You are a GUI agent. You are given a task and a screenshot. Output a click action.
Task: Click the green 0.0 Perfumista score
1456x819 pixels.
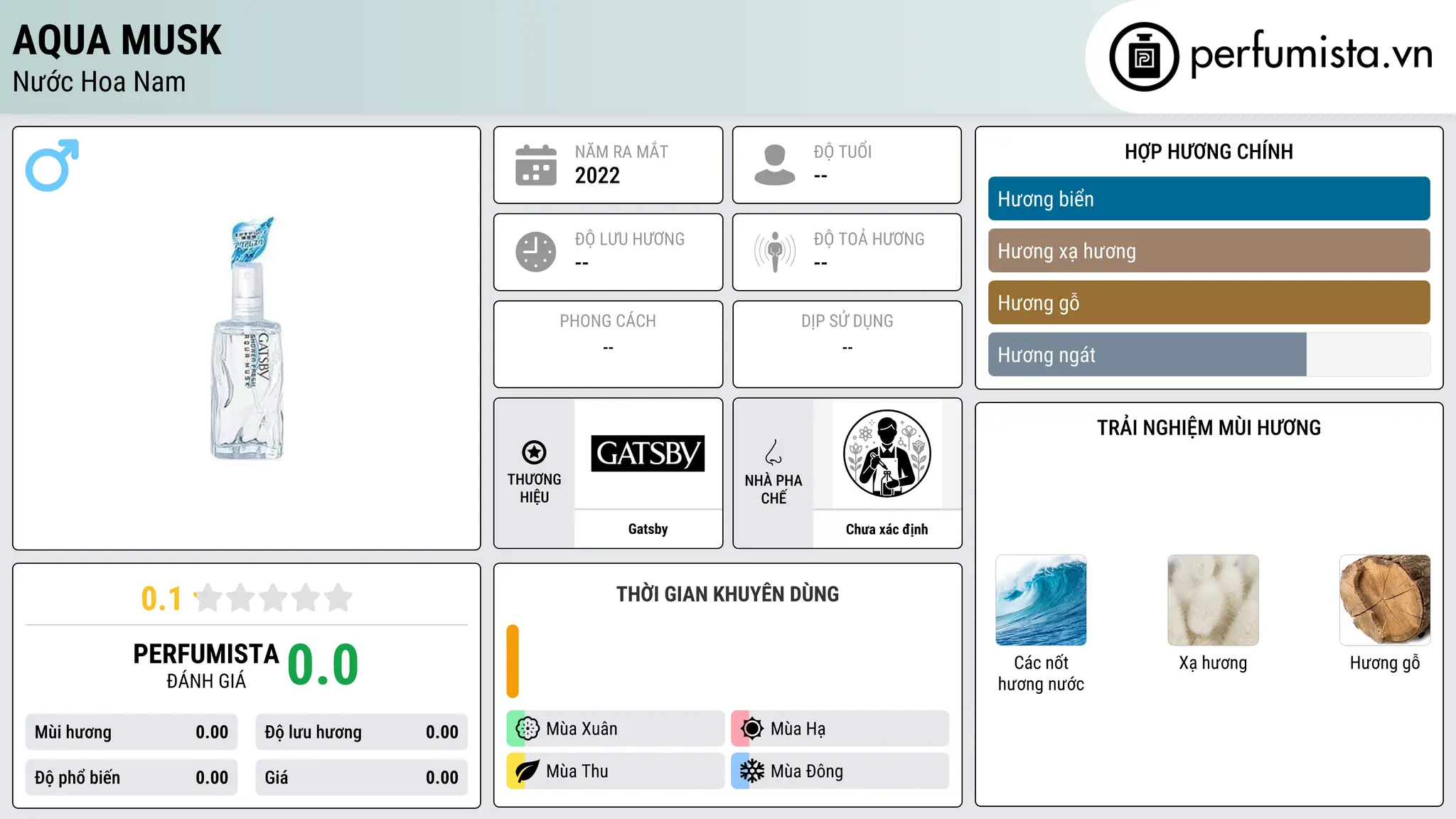(x=323, y=665)
